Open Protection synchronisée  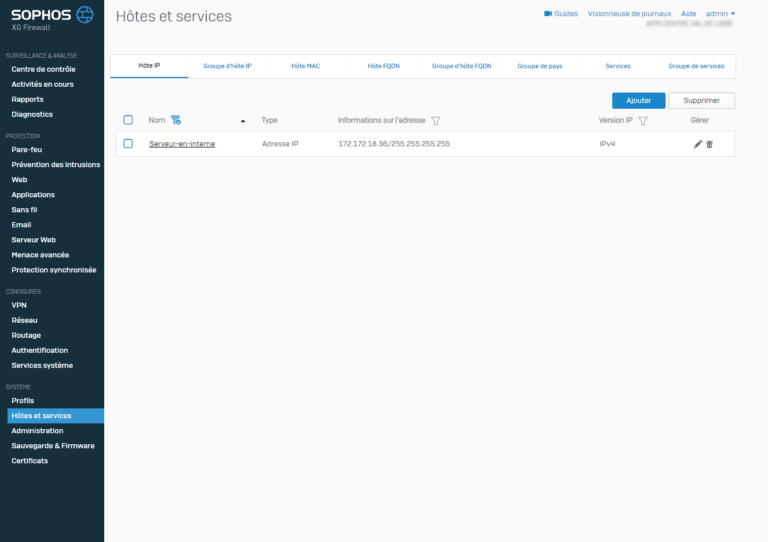[x=54, y=270]
